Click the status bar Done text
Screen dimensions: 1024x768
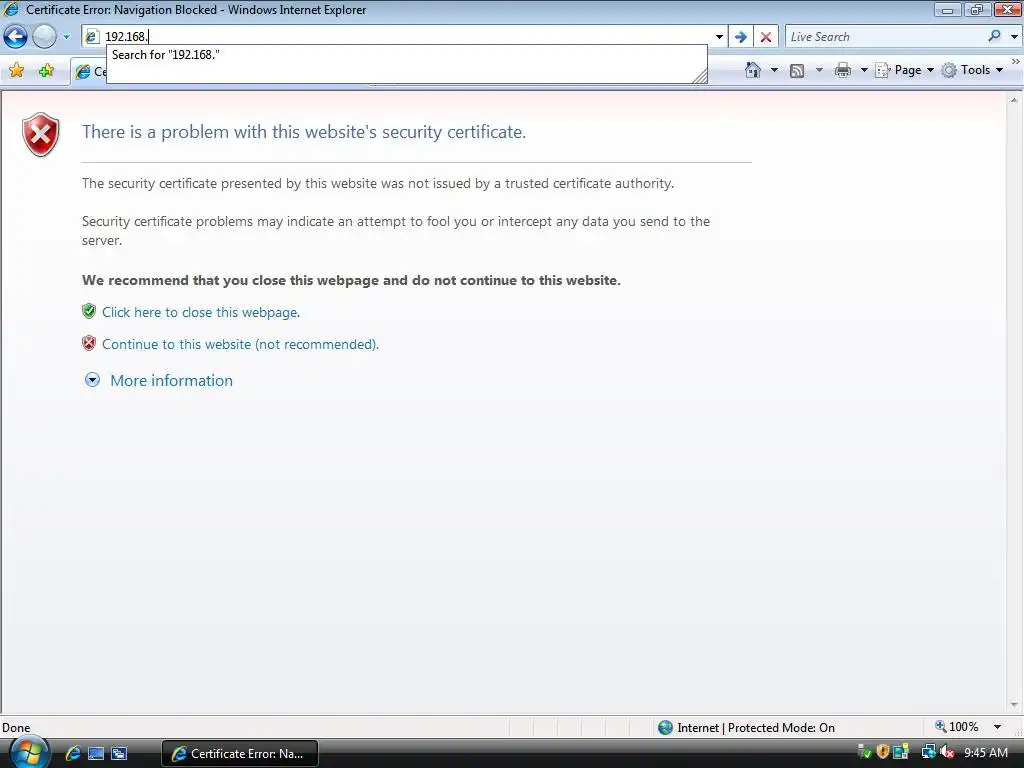tap(16, 728)
